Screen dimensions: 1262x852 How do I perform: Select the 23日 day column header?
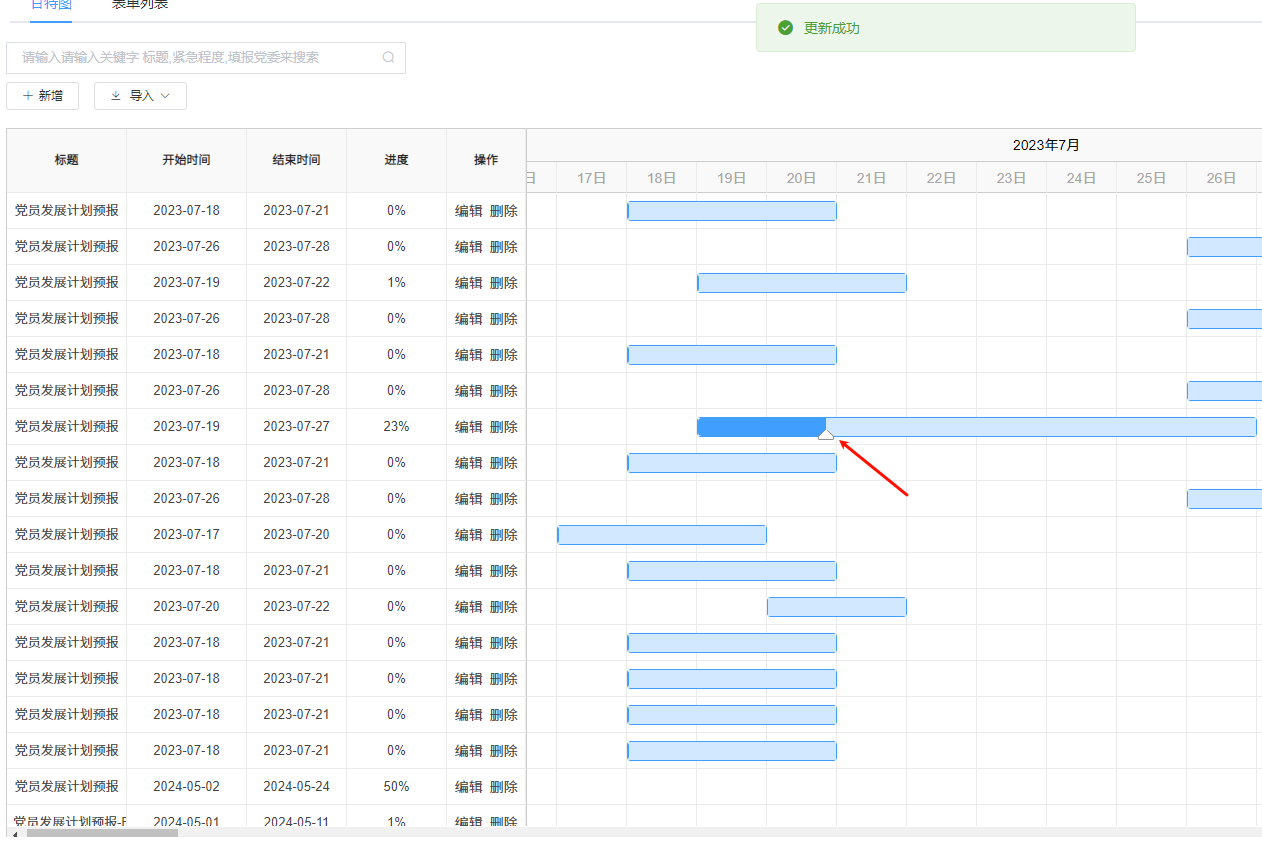1012,178
